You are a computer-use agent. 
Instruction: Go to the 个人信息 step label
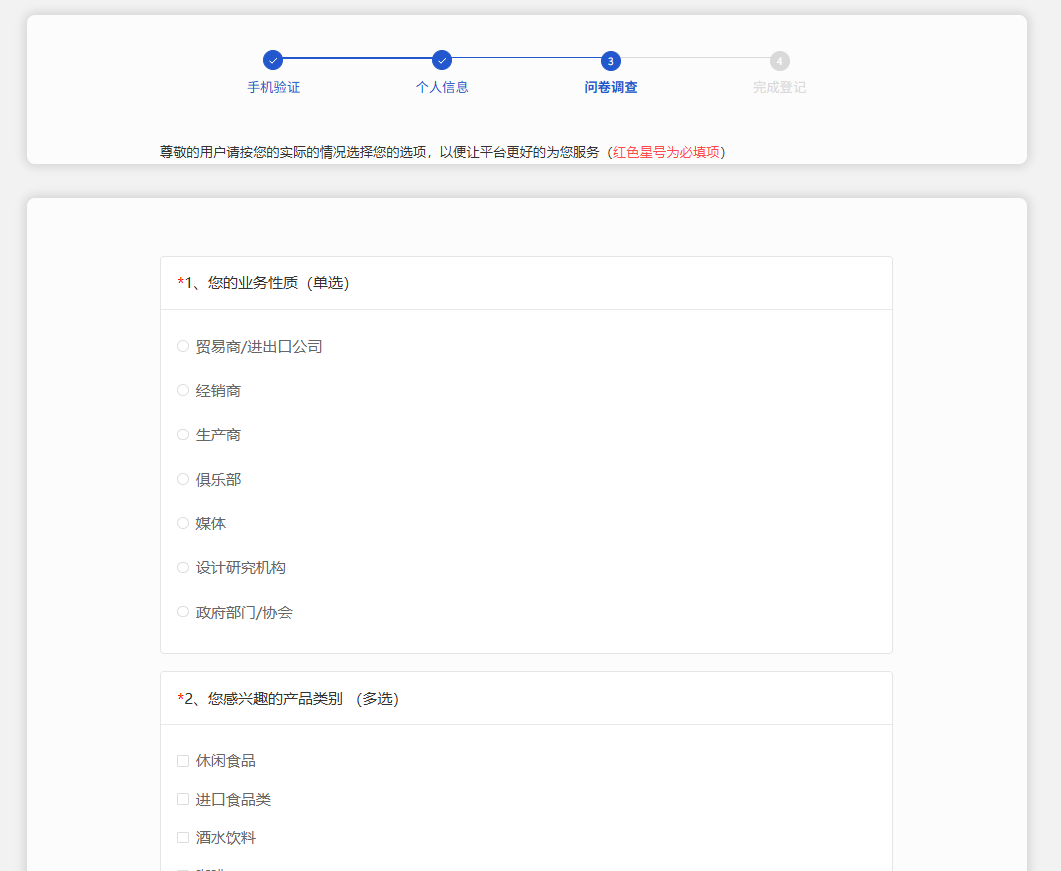coord(442,87)
